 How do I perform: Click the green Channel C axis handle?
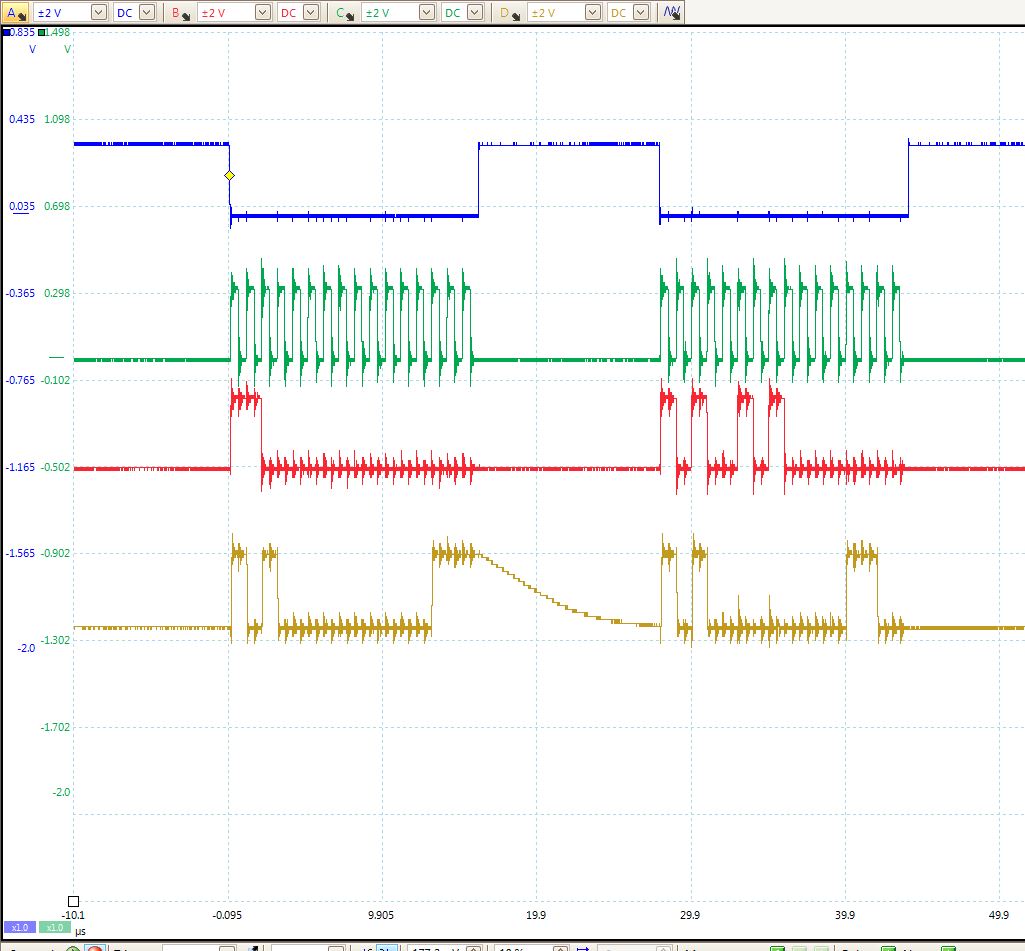(42, 32)
